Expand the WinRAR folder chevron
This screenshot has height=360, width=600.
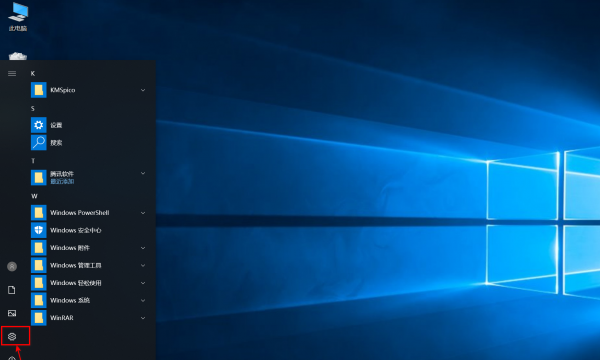point(143,318)
